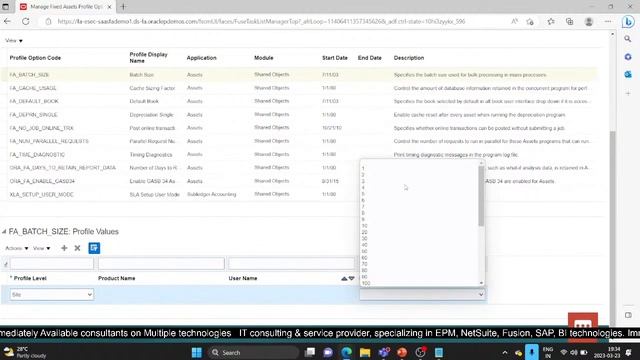The height and width of the screenshot is (360, 640).
Task: Open the View menu in Profile Values
Action: [41, 248]
